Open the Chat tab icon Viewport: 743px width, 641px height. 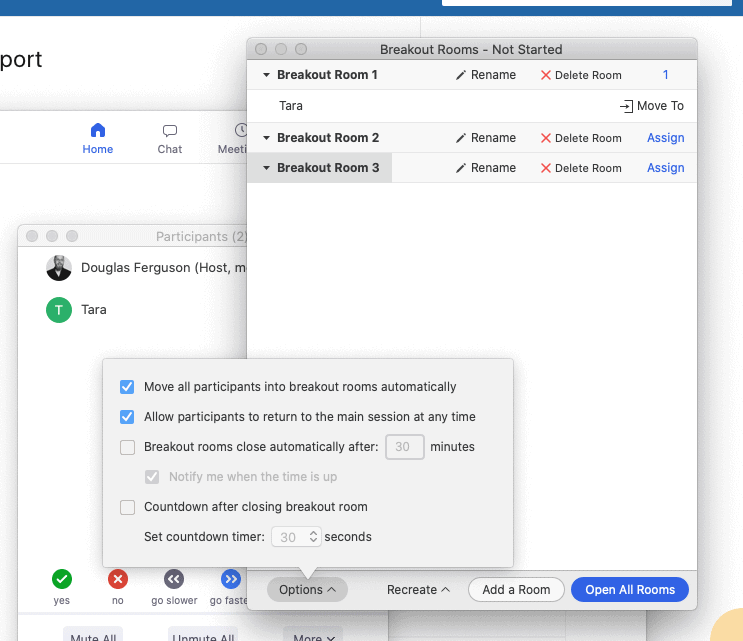point(170,131)
